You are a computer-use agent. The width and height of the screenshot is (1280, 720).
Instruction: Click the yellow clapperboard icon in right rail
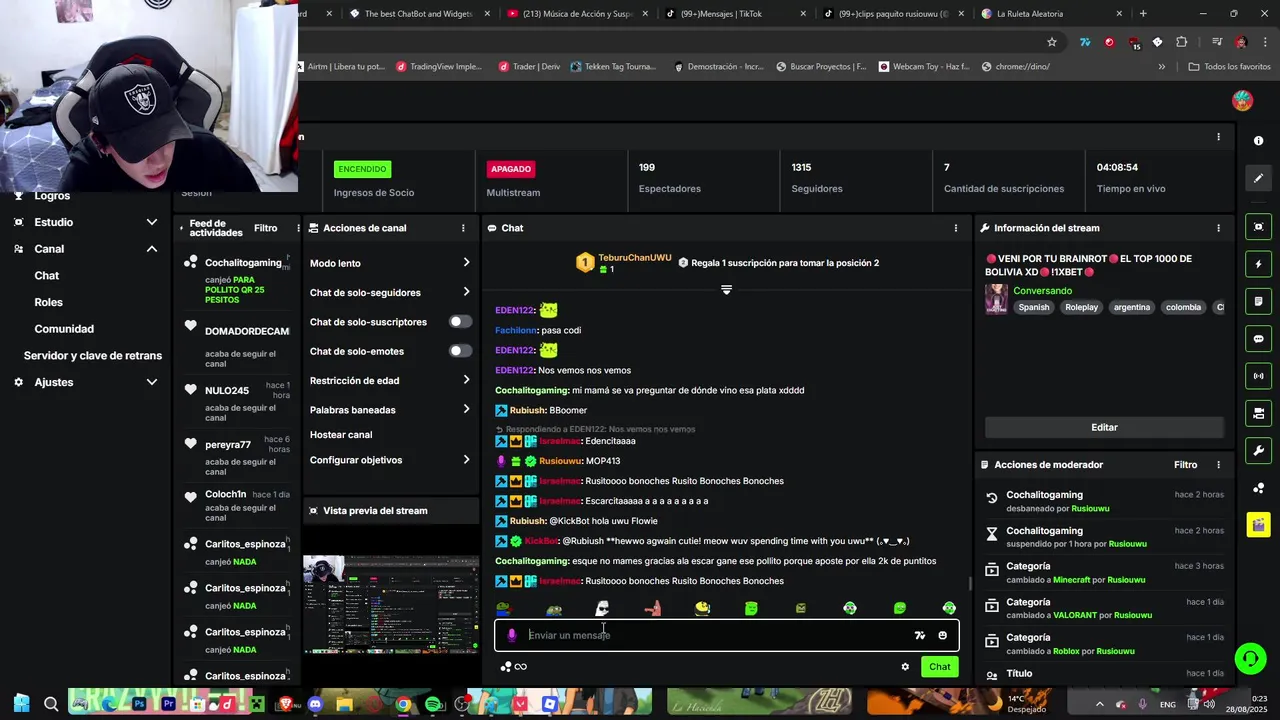(1259, 524)
